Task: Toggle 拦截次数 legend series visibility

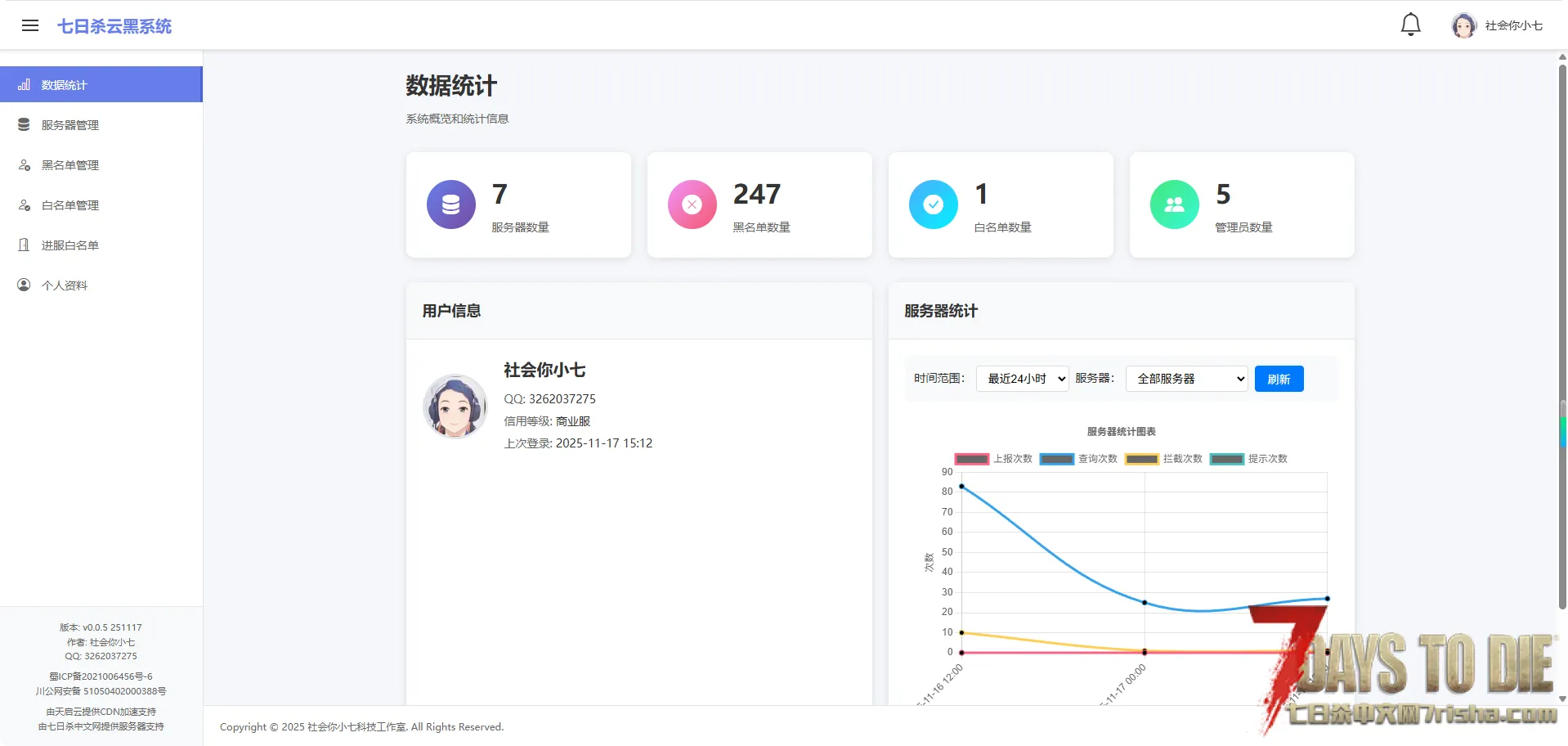Action: point(1163,459)
